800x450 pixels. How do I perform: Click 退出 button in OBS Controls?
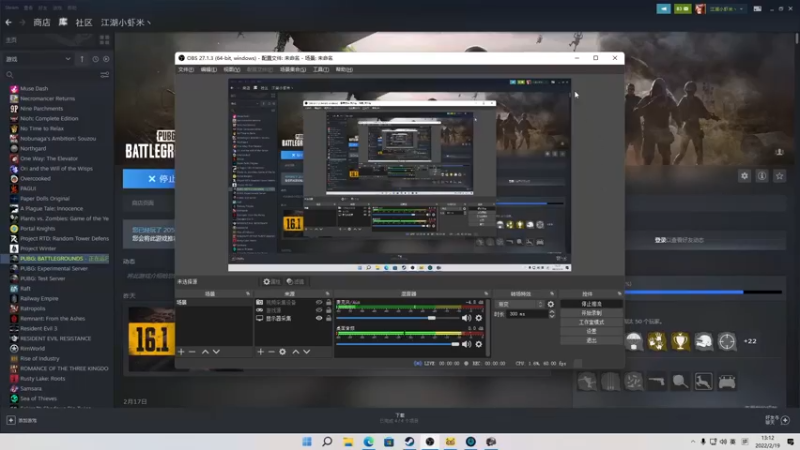pos(591,340)
